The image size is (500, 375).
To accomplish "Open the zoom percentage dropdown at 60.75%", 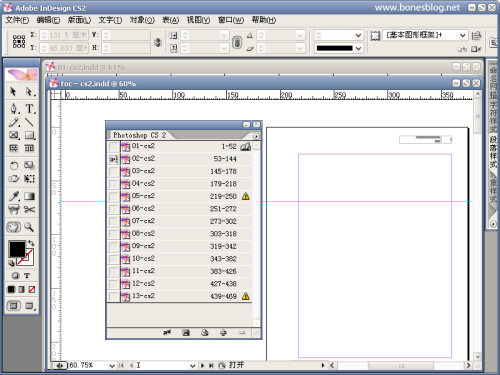I will point(112,366).
